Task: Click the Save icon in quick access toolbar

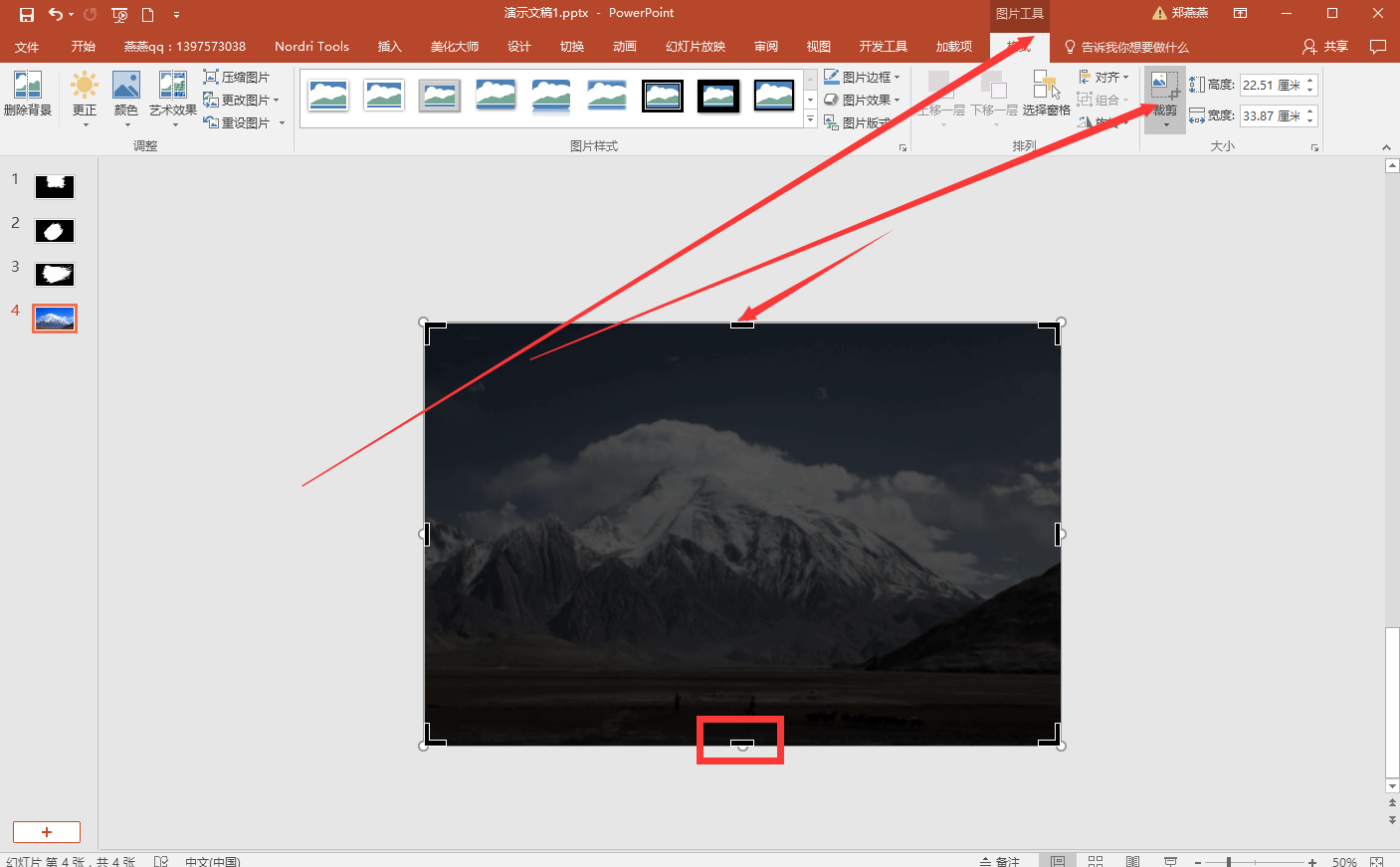Action: pos(27,14)
